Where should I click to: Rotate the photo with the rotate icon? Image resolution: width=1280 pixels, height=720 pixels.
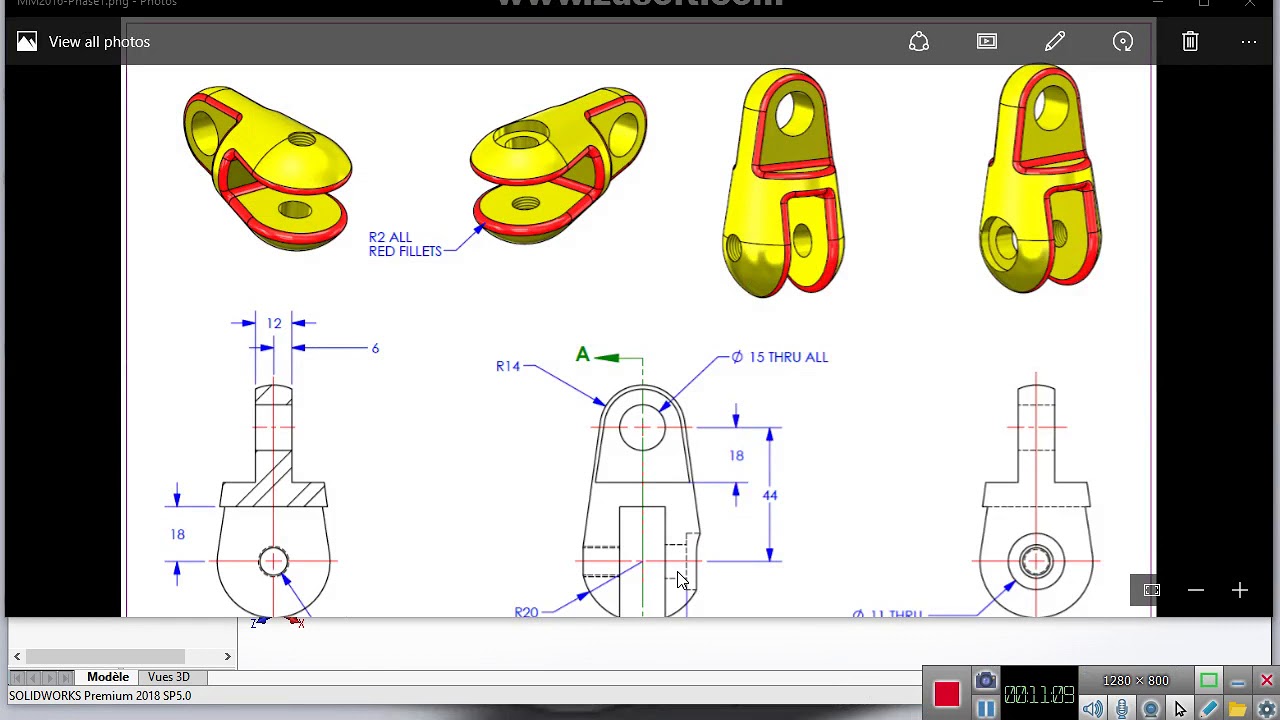1123,42
